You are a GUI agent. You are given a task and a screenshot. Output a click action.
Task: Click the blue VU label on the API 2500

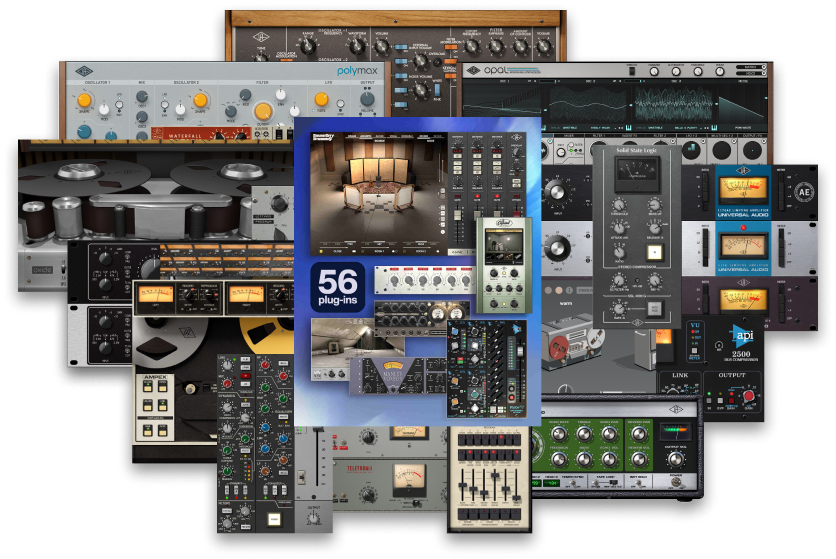pos(695,324)
